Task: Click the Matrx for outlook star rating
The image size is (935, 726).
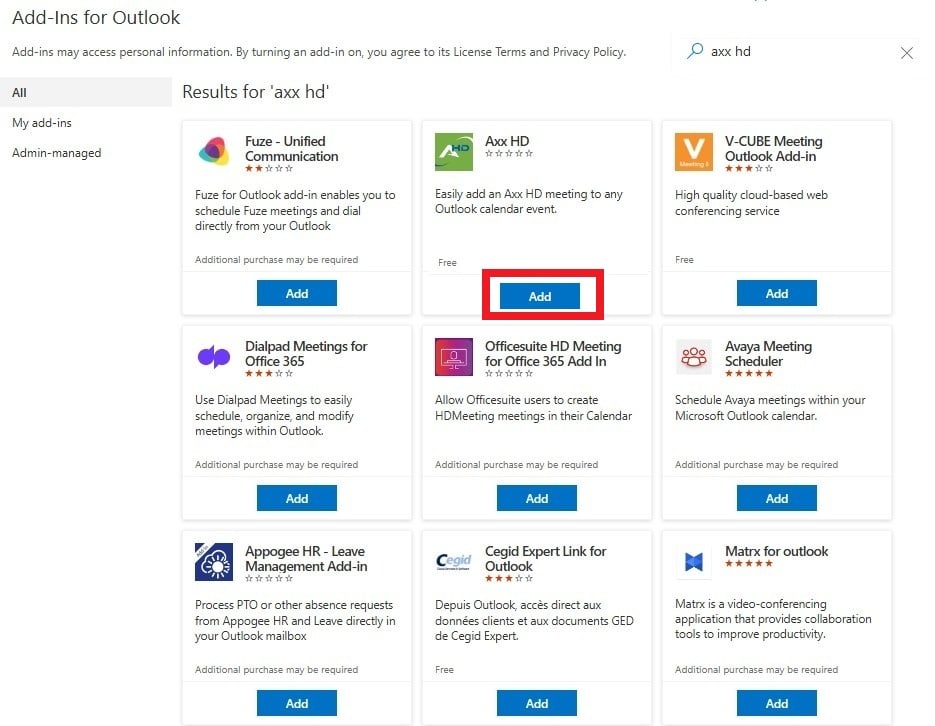Action: point(748,564)
